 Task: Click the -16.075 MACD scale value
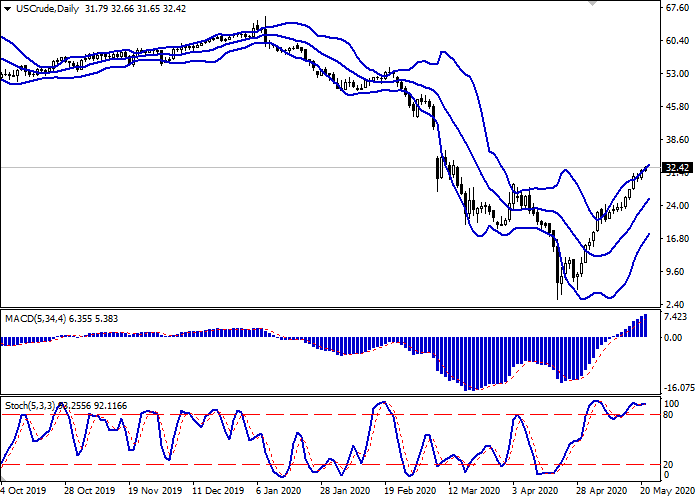point(679,389)
